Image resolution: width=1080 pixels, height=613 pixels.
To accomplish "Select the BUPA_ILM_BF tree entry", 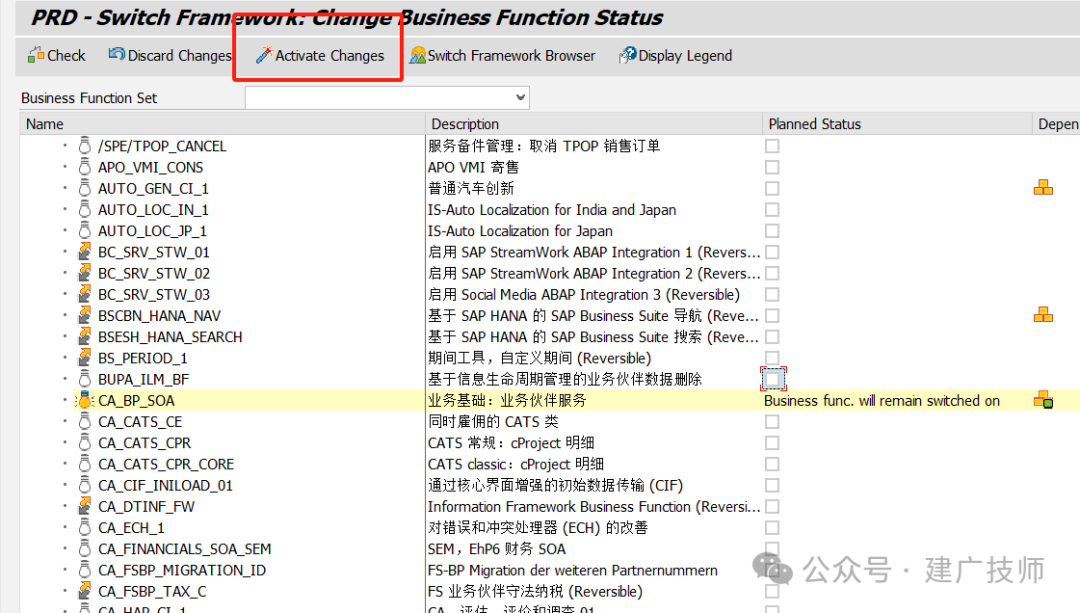I will coord(143,380).
